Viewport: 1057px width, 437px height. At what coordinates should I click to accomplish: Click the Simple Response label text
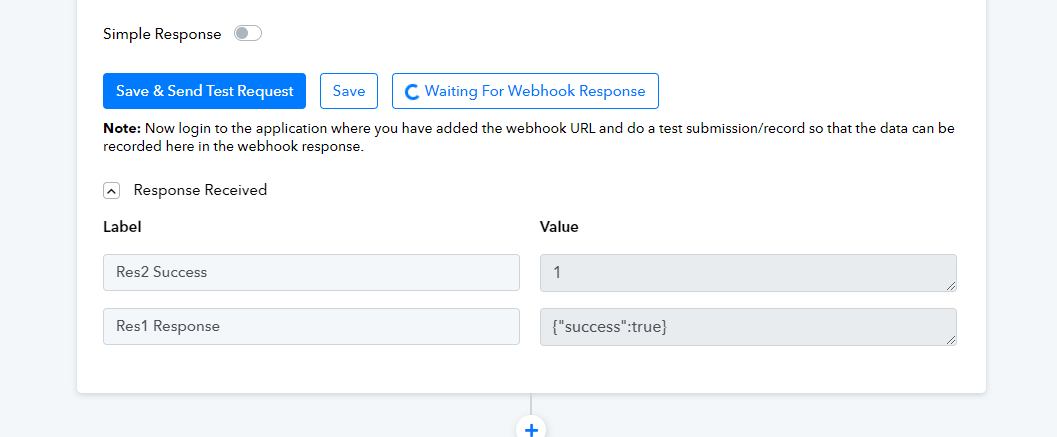tap(162, 34)
